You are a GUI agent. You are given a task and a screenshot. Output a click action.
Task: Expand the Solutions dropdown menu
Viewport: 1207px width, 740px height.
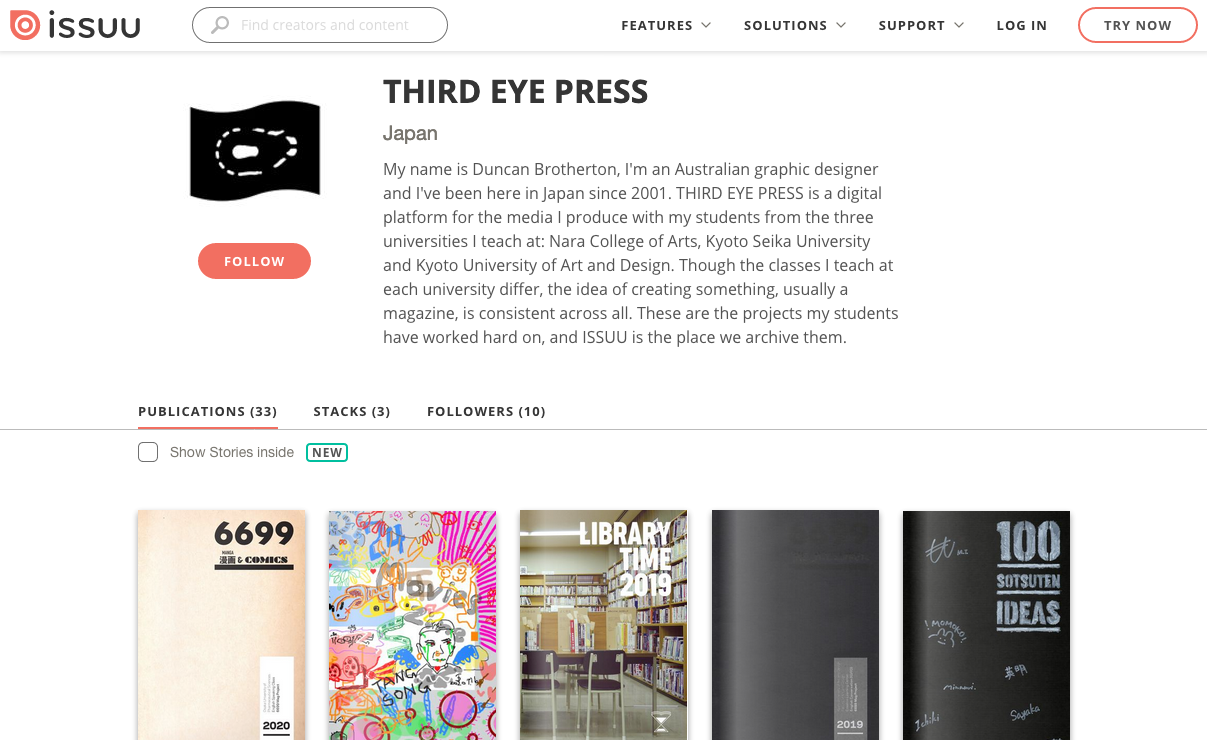tap(795, 25)
